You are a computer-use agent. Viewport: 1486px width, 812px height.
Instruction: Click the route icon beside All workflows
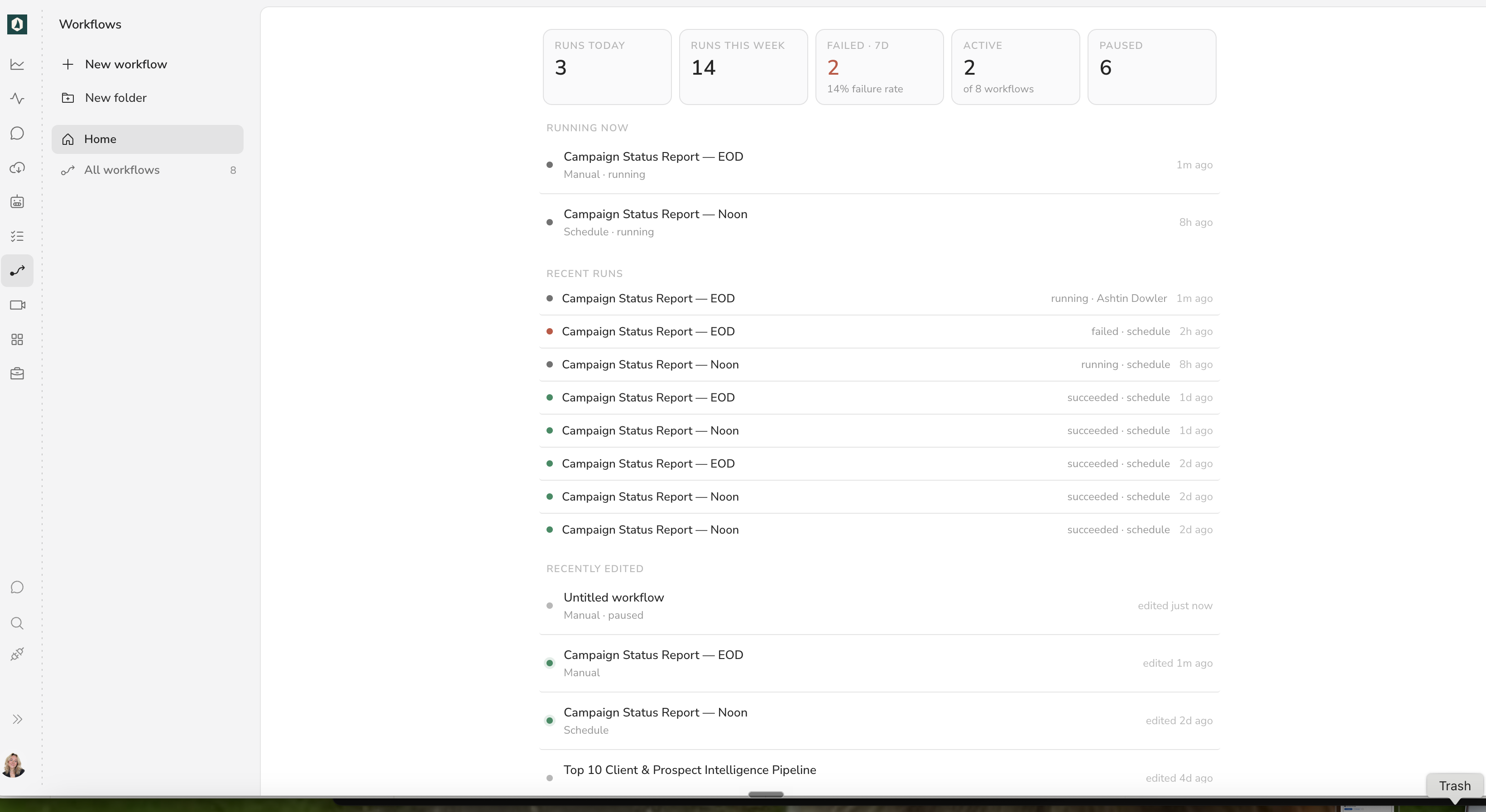point(68,170)
